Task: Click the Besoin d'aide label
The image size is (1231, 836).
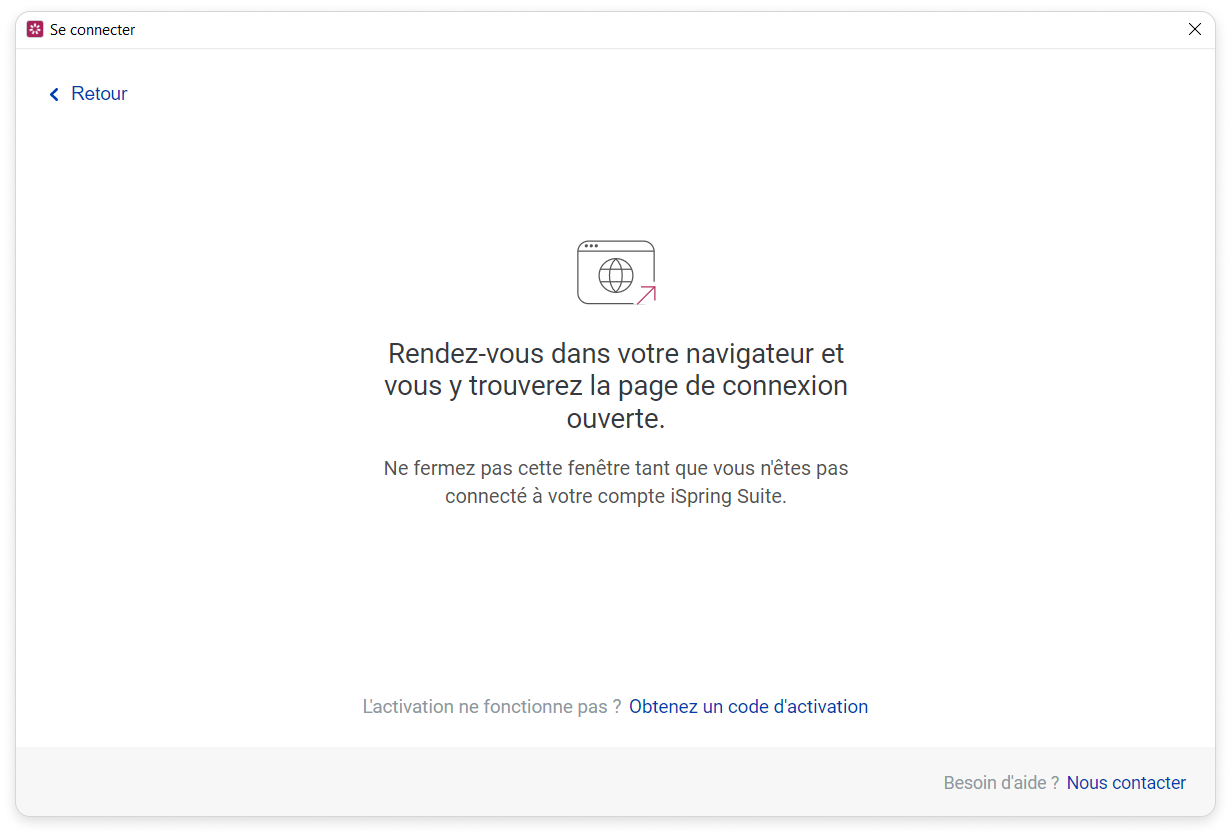Action: (1001, 783)
